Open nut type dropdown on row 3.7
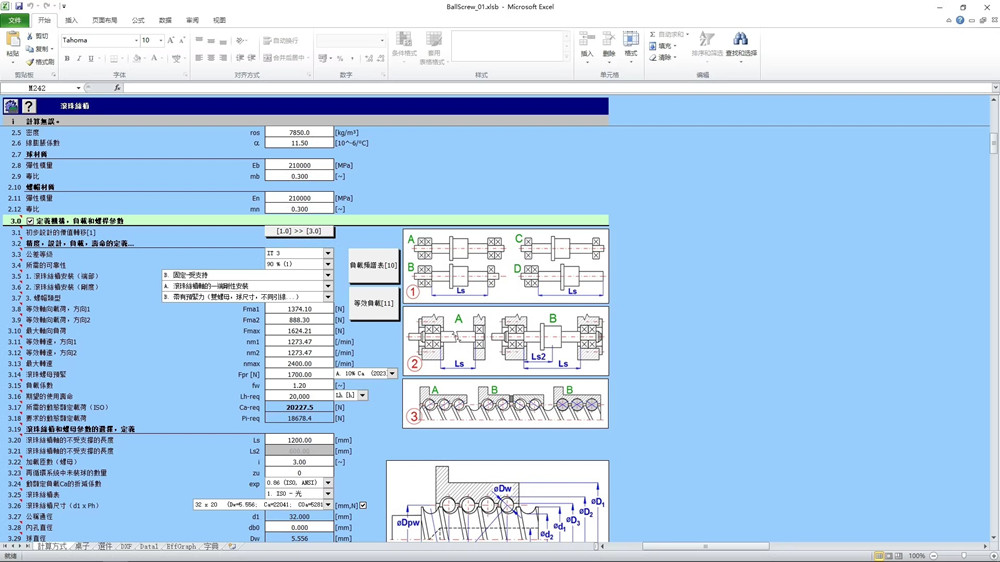Viewport: 1000px width, 562px height. (328, 297)
